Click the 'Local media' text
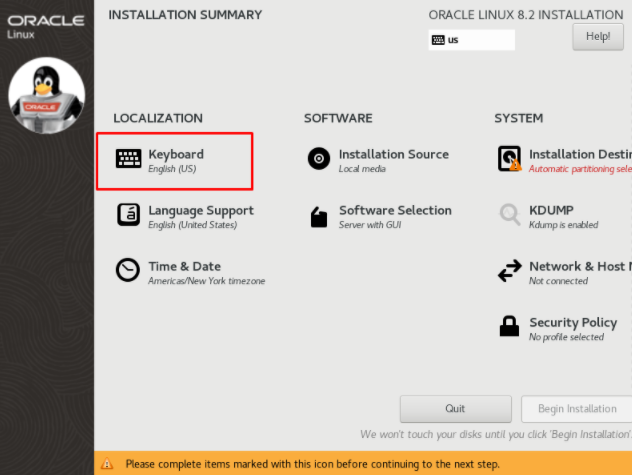The height and width of the screenshot is (475, 632). click(x=362, y=169)
